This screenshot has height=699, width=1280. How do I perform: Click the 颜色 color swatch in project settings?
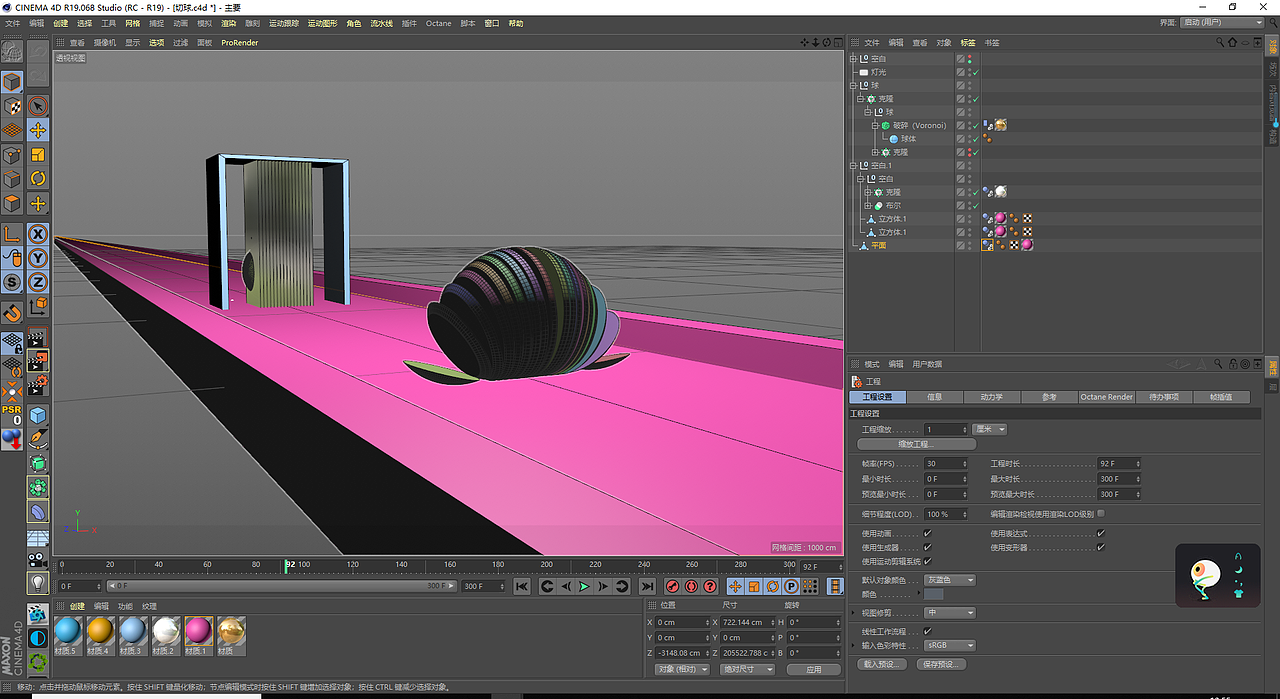(933, 594)
